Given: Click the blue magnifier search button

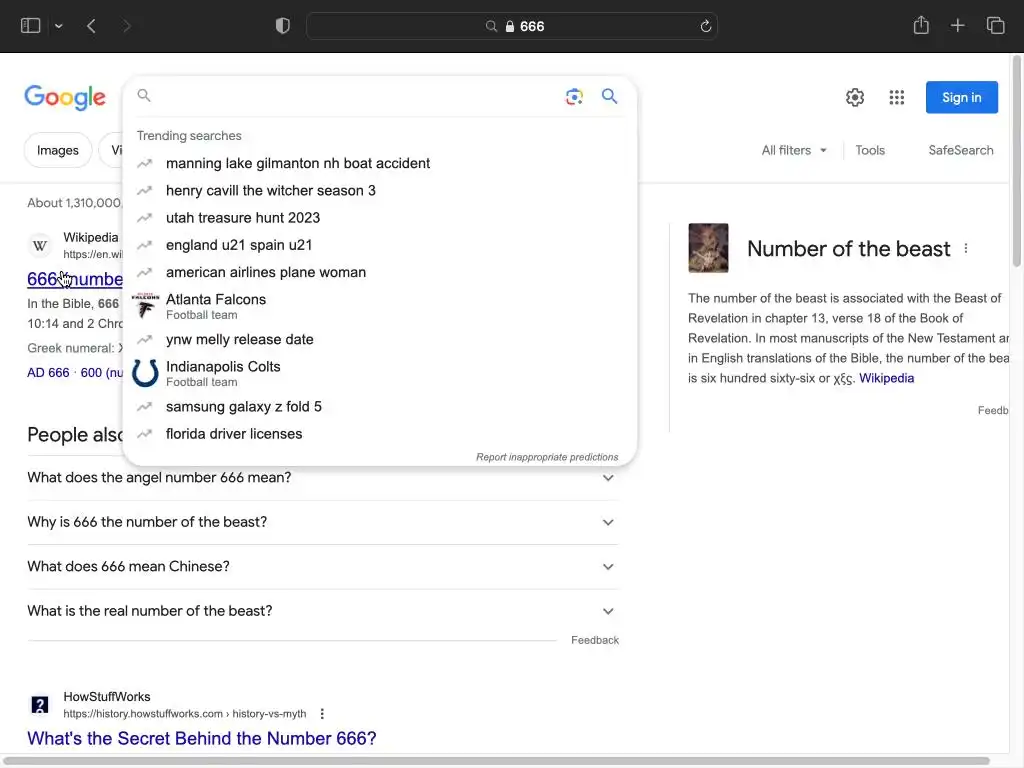Looking at the screenshot, I should [609, 97].
